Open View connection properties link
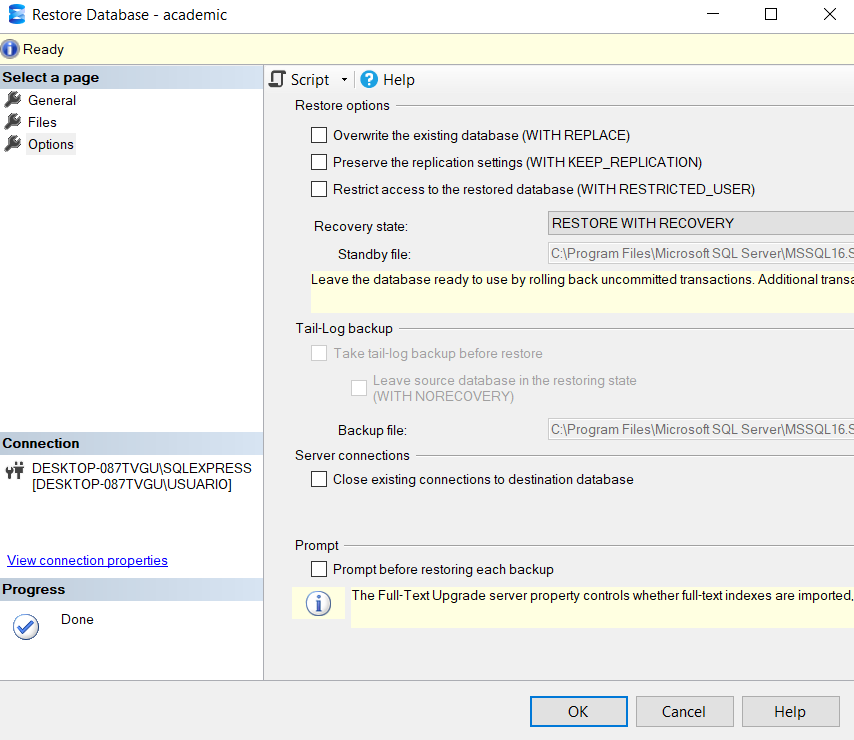The image size is (854, 740). [x=87, y=560]
